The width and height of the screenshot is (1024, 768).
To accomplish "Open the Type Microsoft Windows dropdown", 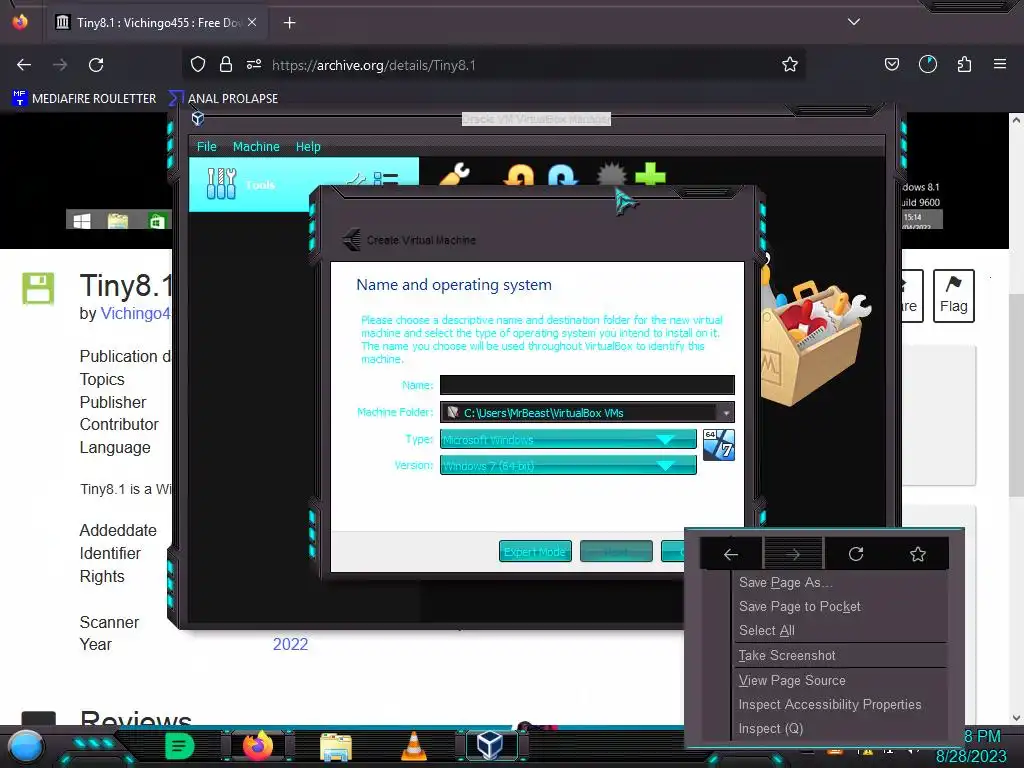I will (x=568, y=440).
